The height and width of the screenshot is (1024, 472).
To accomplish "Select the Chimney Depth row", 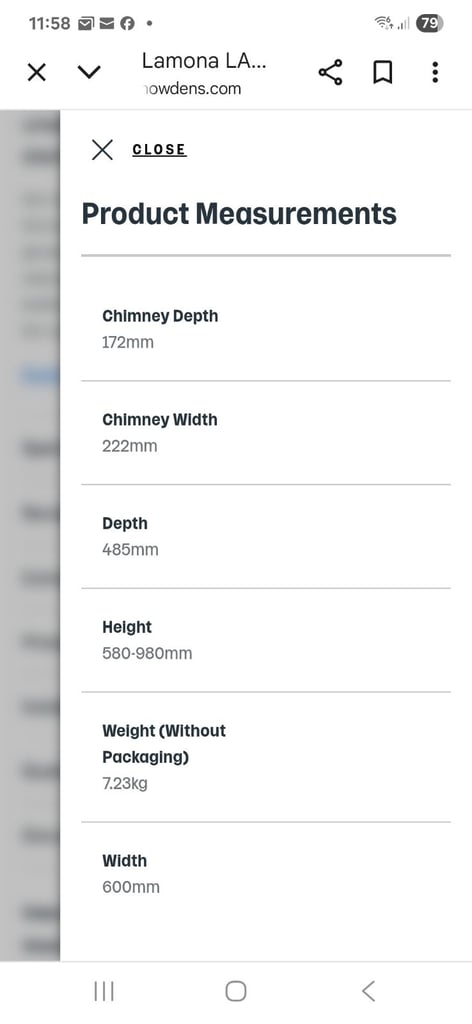I will [x=266, y=328].
